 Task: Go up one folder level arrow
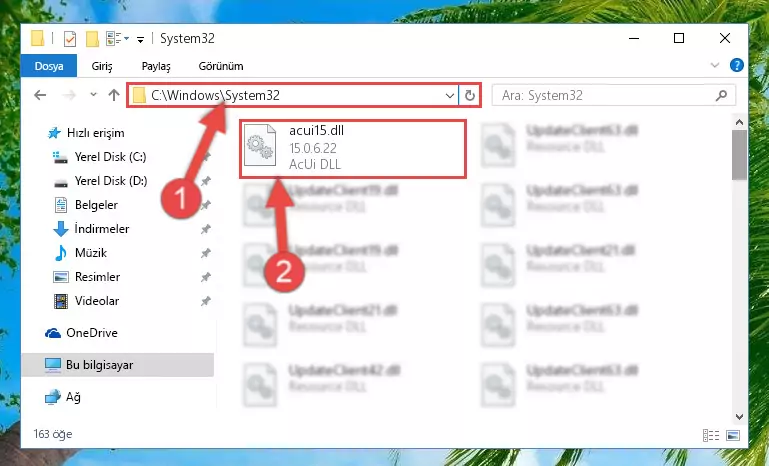(114, 95)
